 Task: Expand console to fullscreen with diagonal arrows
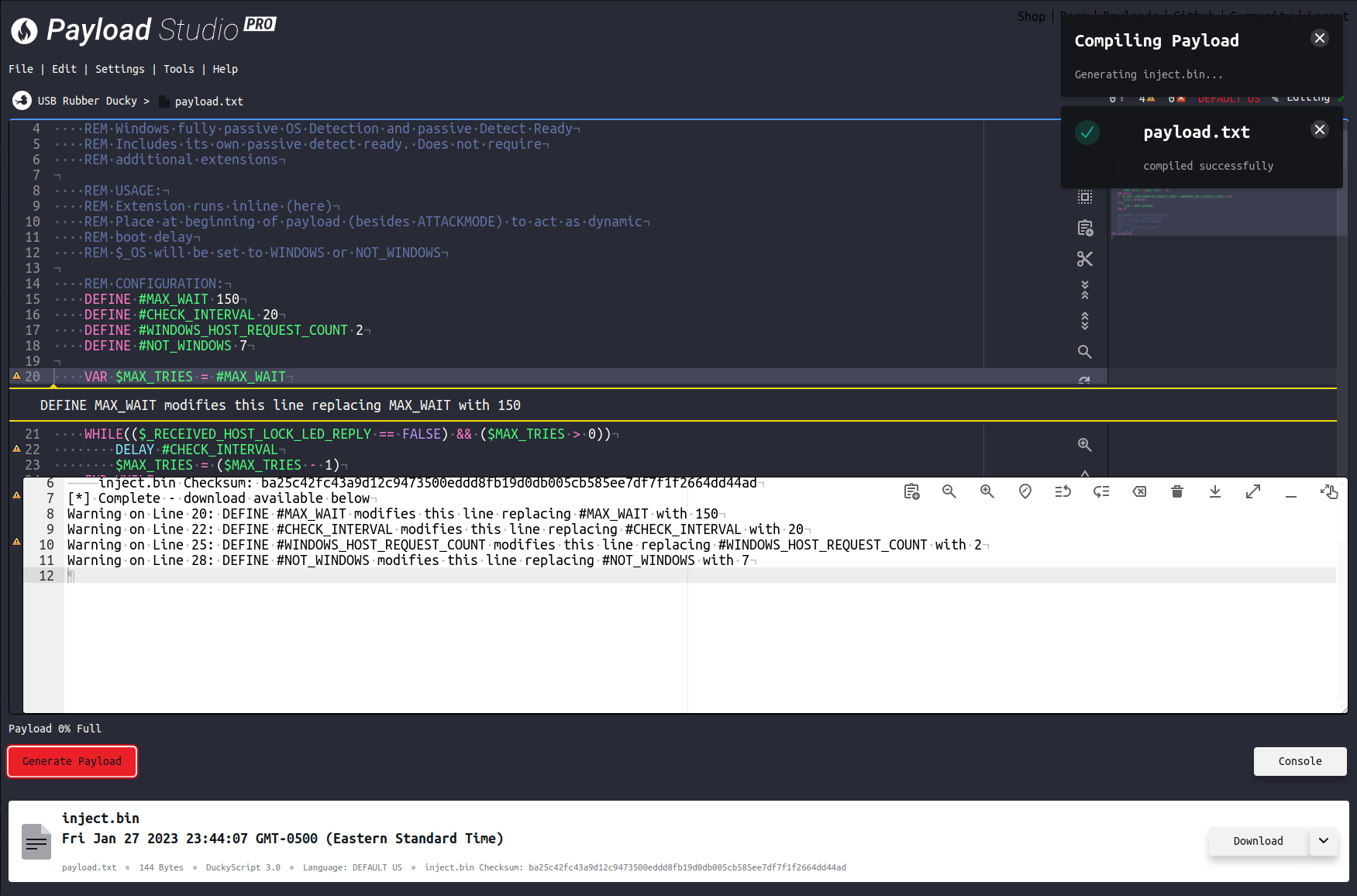coord(1253,491)
